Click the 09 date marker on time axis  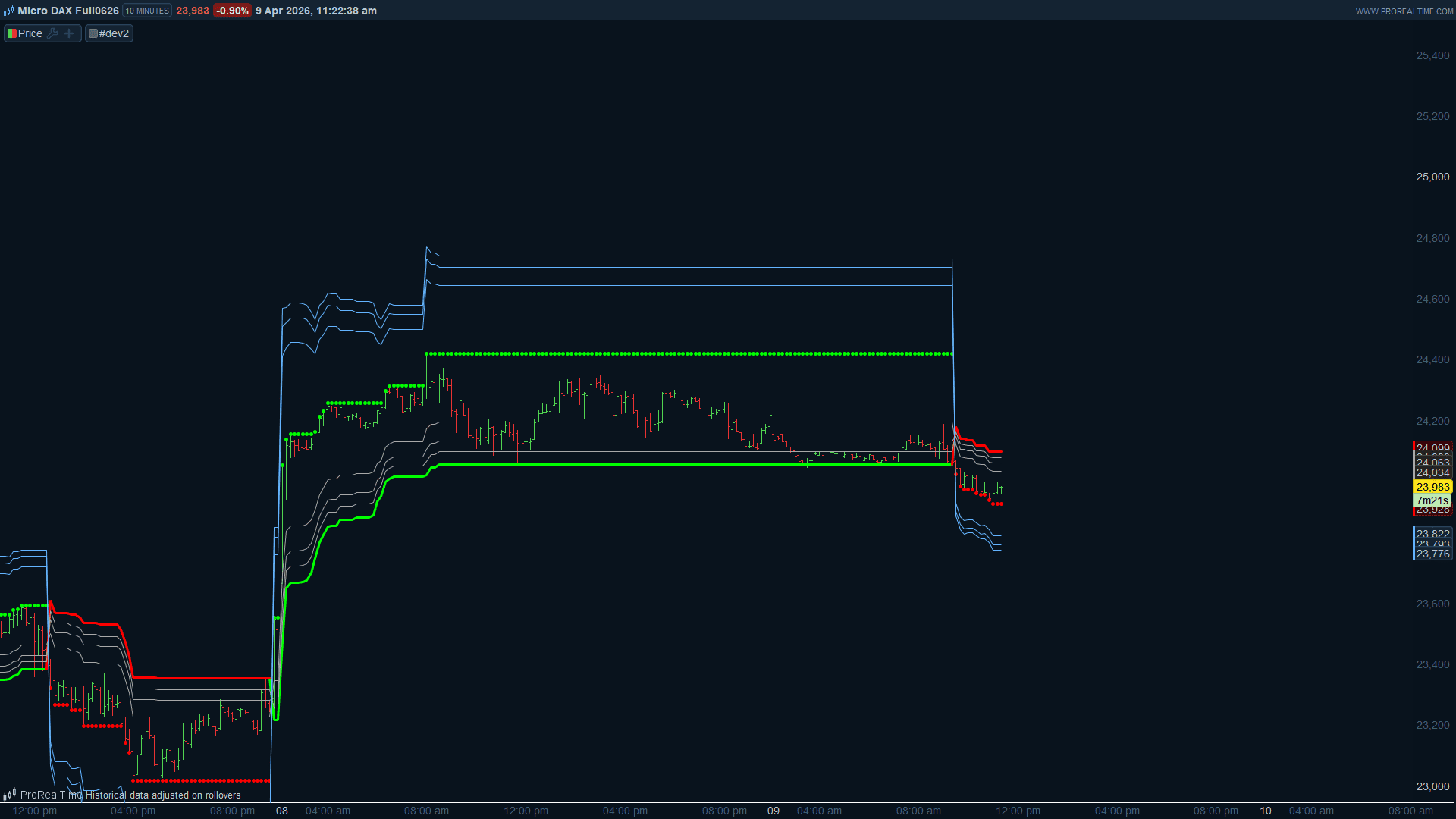pos(773,811)
